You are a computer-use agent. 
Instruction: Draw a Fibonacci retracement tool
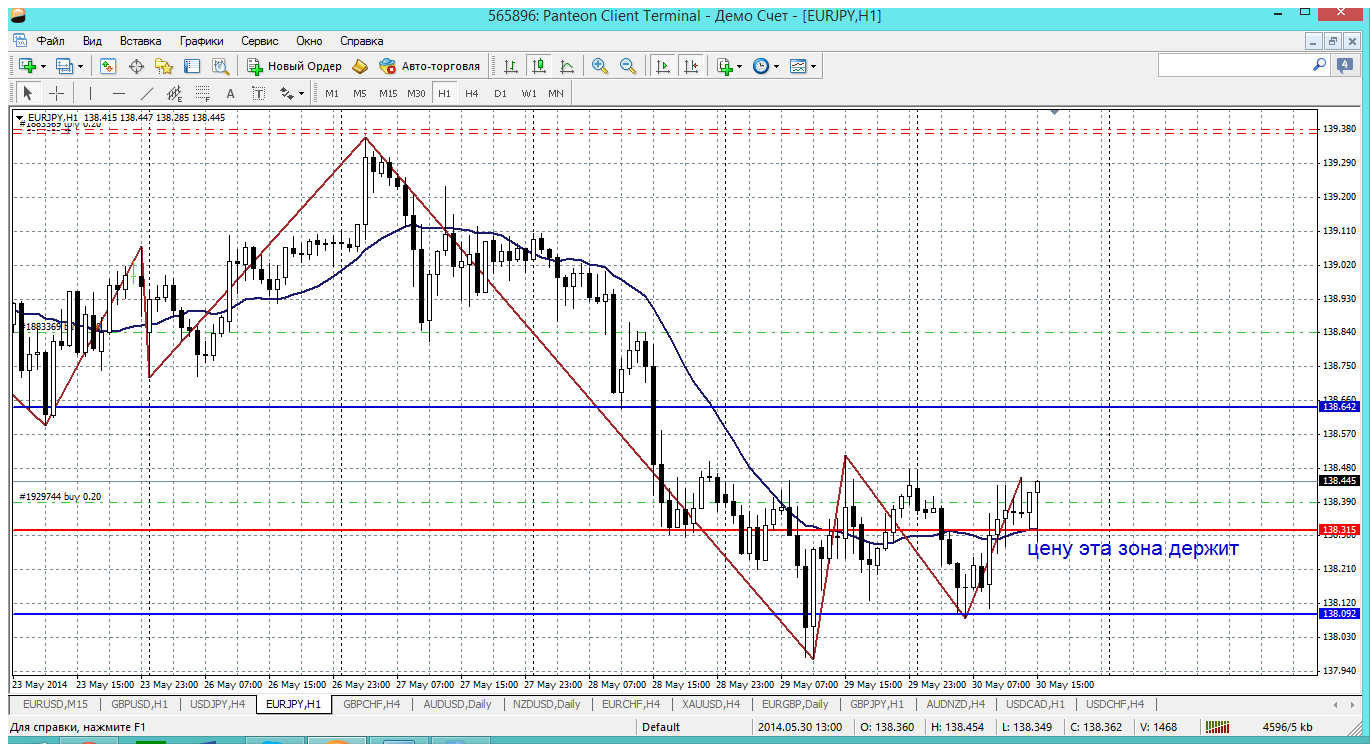click(x=202, y=93)
